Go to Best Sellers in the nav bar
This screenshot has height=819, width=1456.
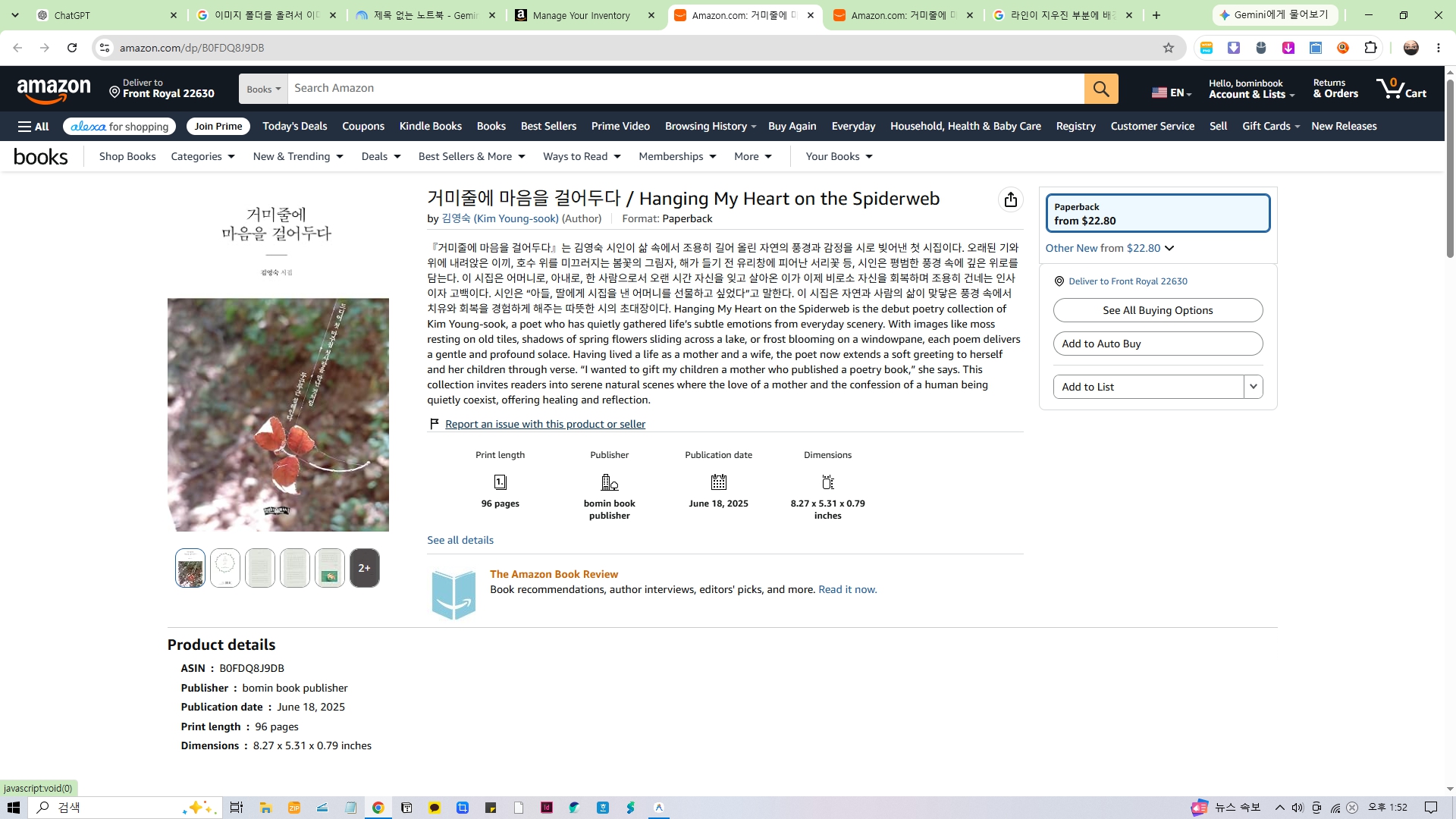coord(548,127)
